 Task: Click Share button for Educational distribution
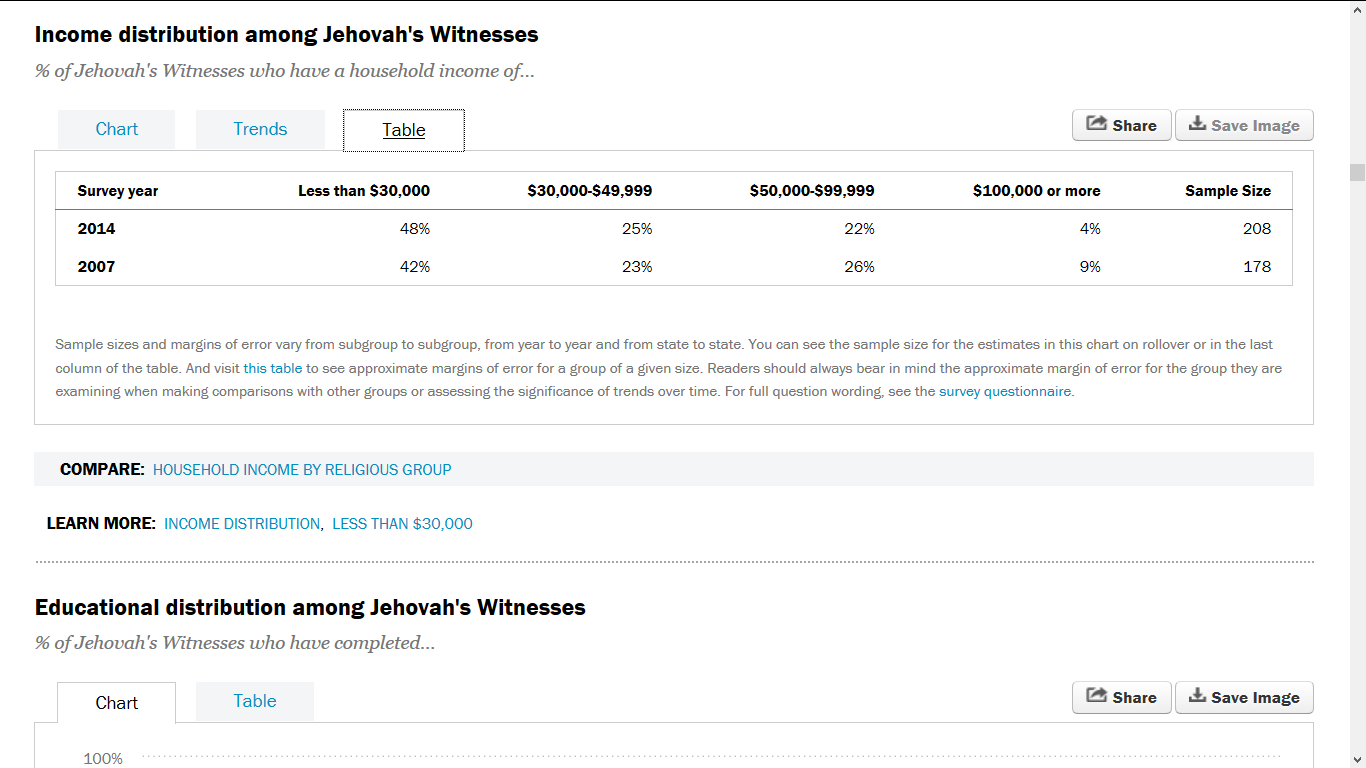click(1121, 697)
